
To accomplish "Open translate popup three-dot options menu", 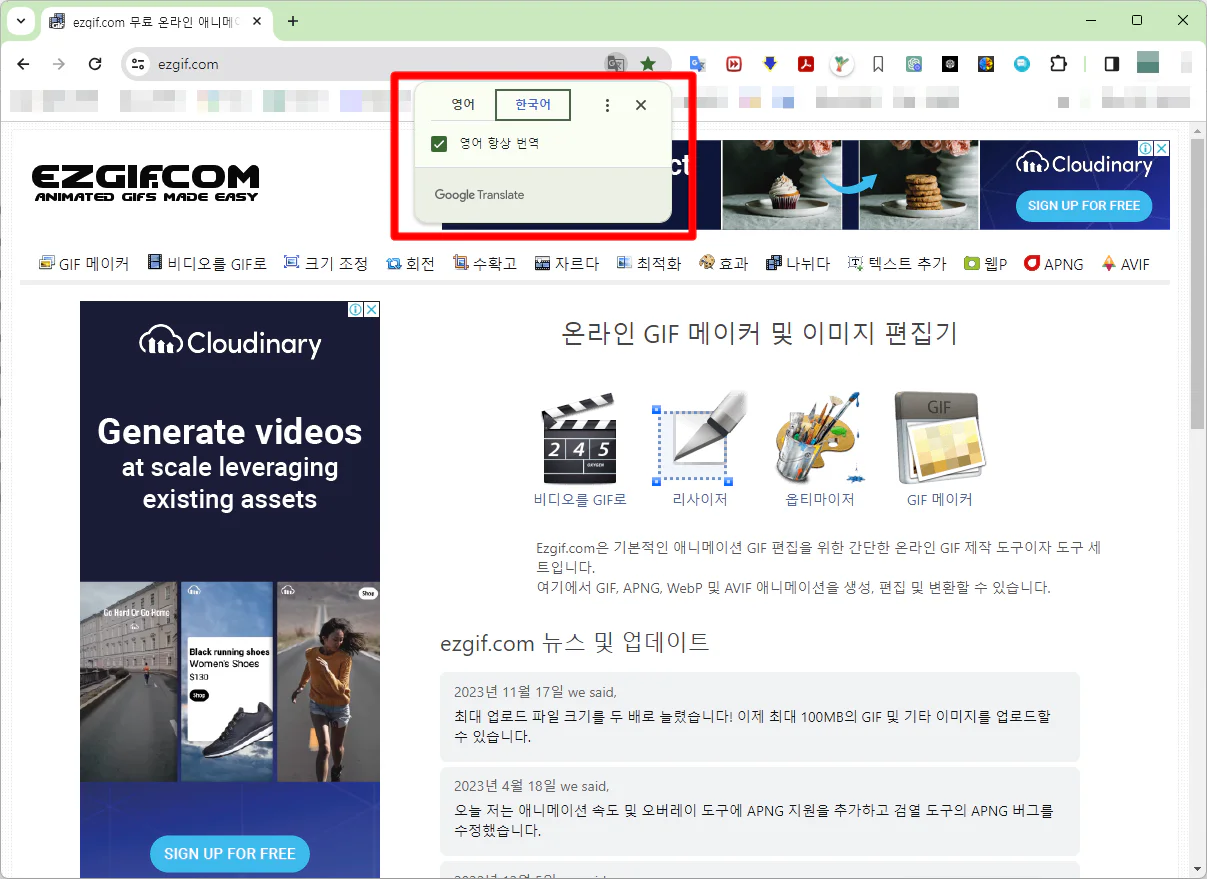I will pyautogui.click(x=607, y=105).
